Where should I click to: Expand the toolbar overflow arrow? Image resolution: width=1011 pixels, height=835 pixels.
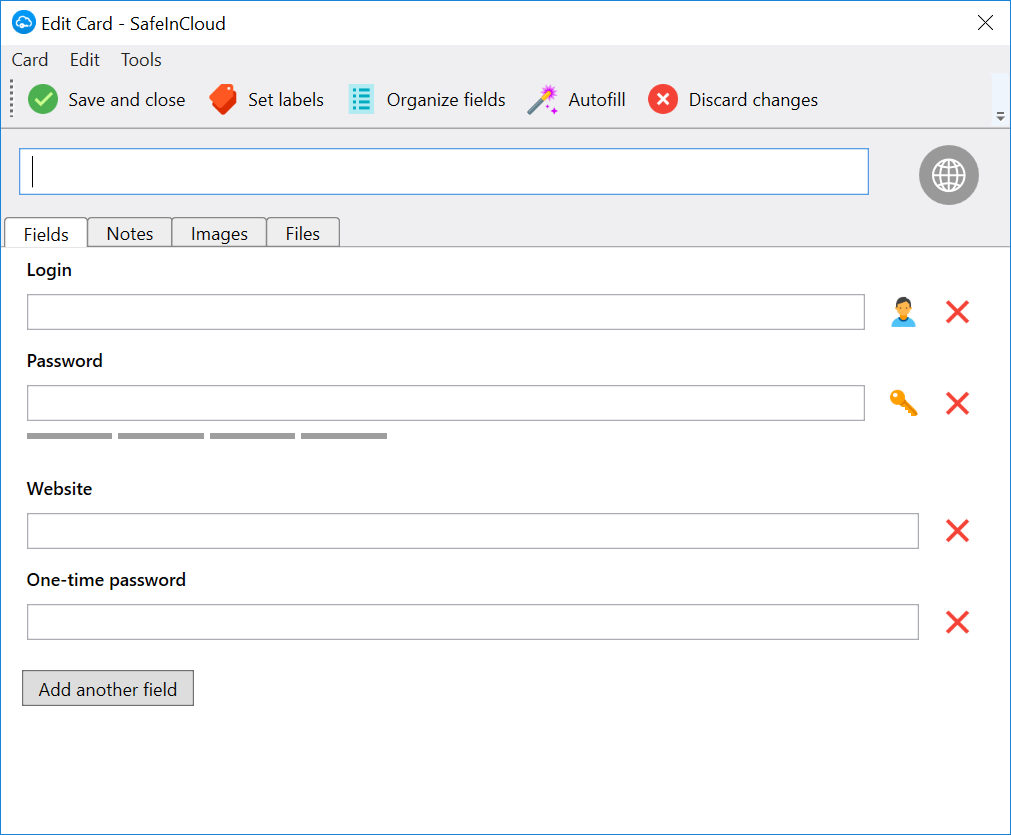(x=1000, y=117)
